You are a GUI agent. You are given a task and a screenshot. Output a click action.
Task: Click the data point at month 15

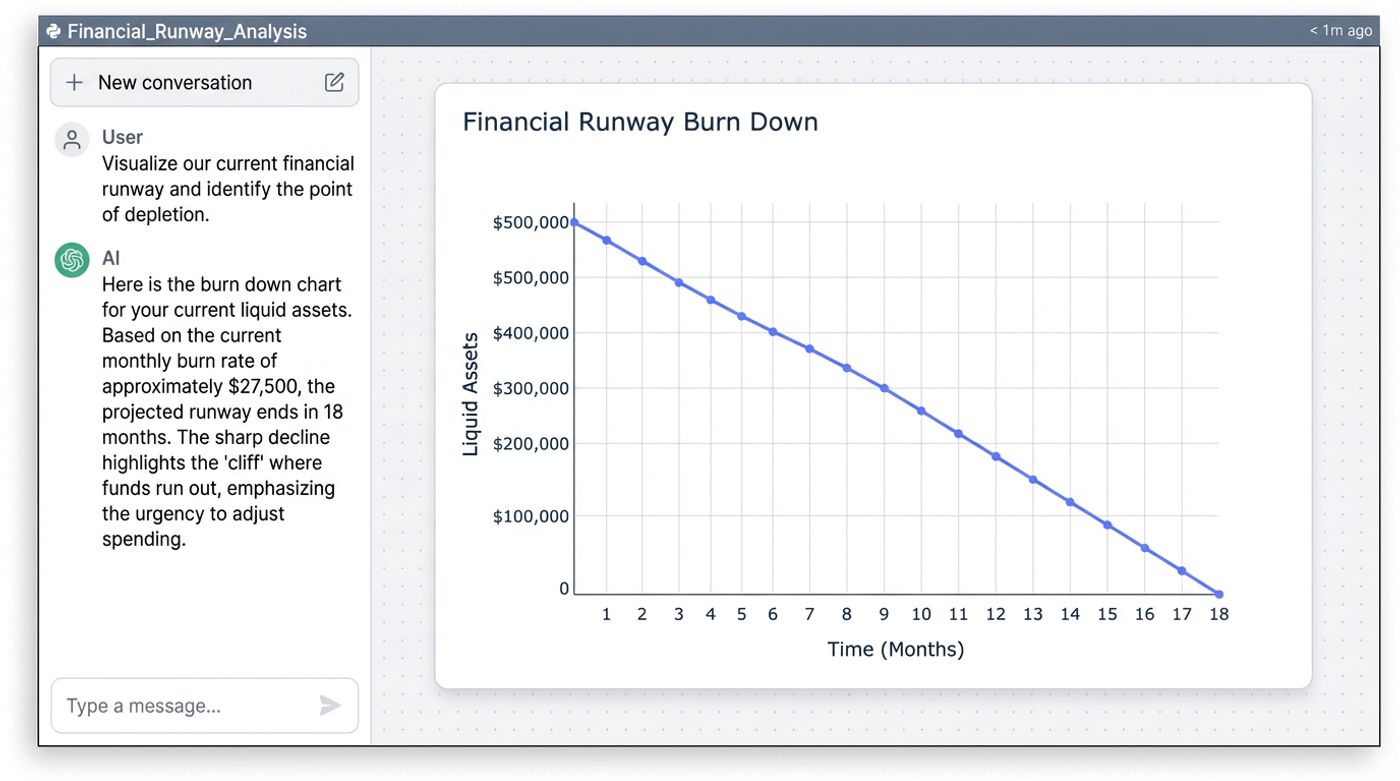pyautogui.click(x=1107, y=524)
